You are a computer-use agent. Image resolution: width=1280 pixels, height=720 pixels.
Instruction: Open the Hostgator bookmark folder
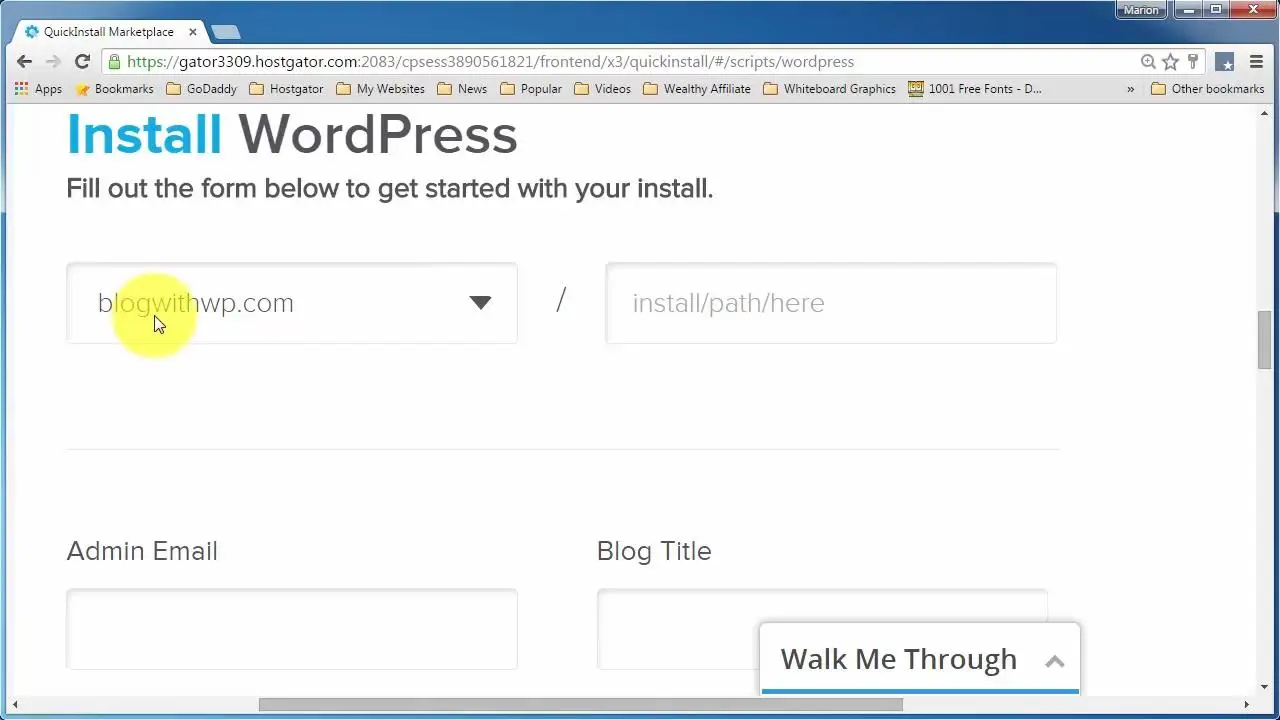[286, 89]
